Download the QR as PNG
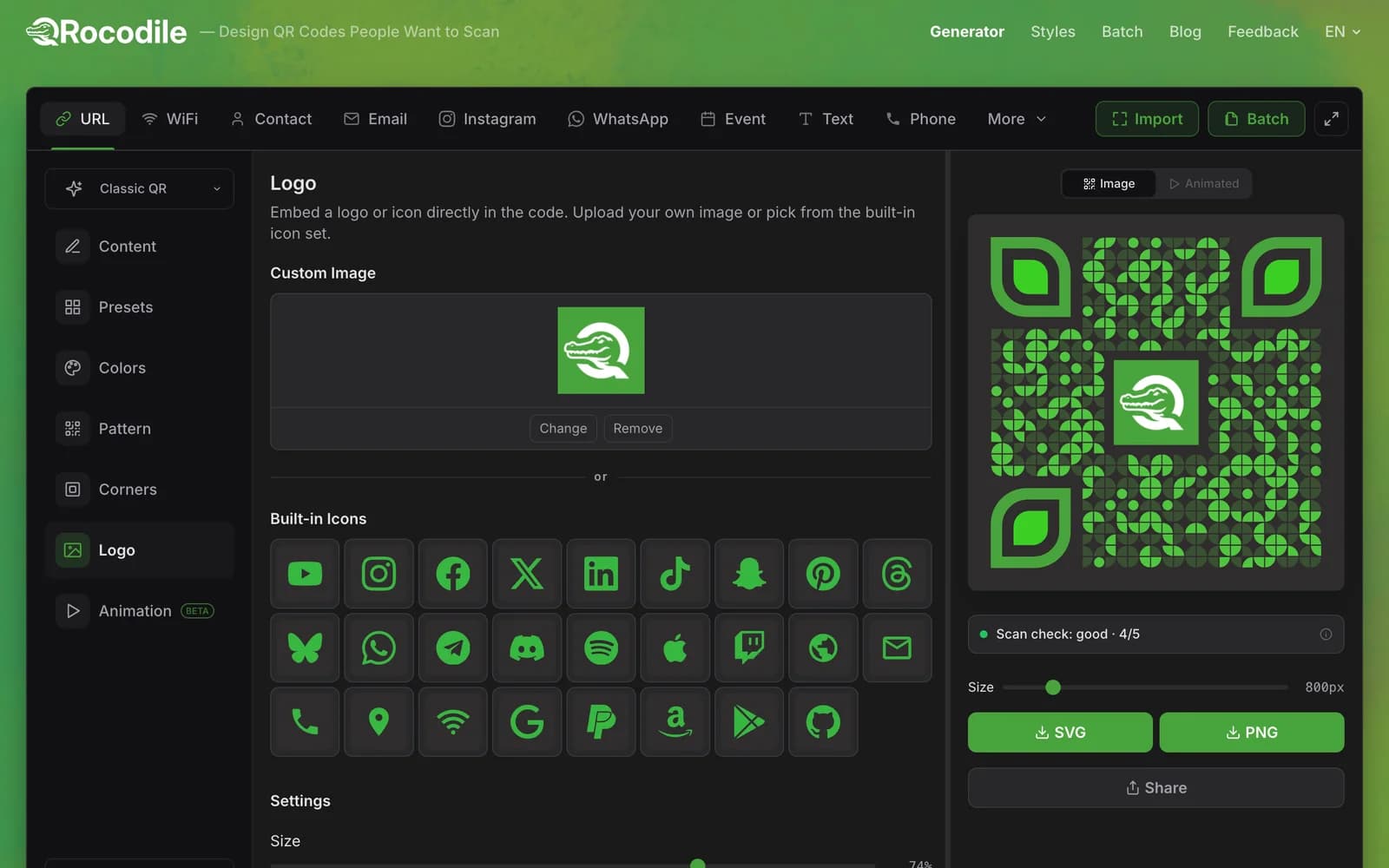 click(x=1252, y=733)
